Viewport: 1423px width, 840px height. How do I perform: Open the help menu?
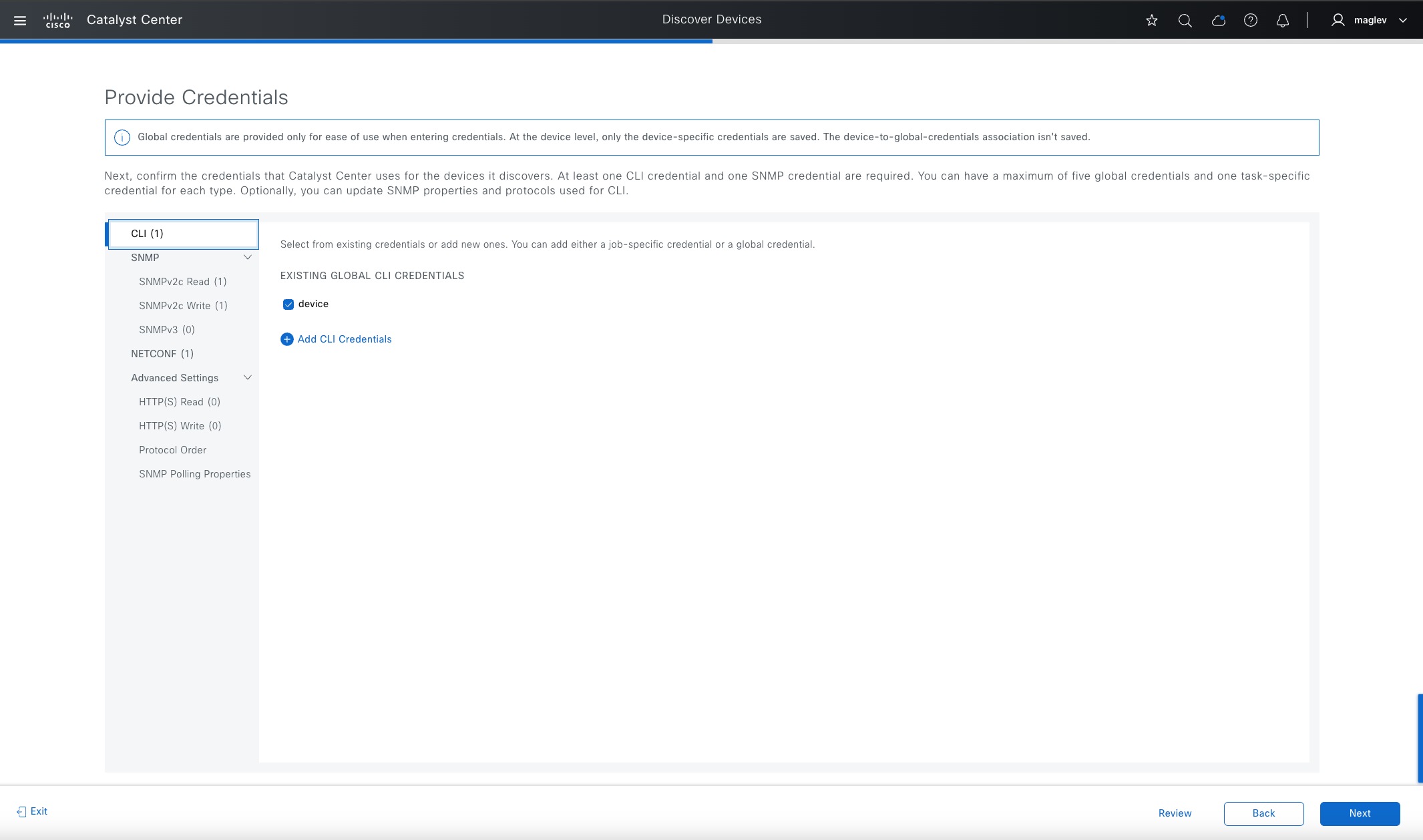coord(1251,21)
